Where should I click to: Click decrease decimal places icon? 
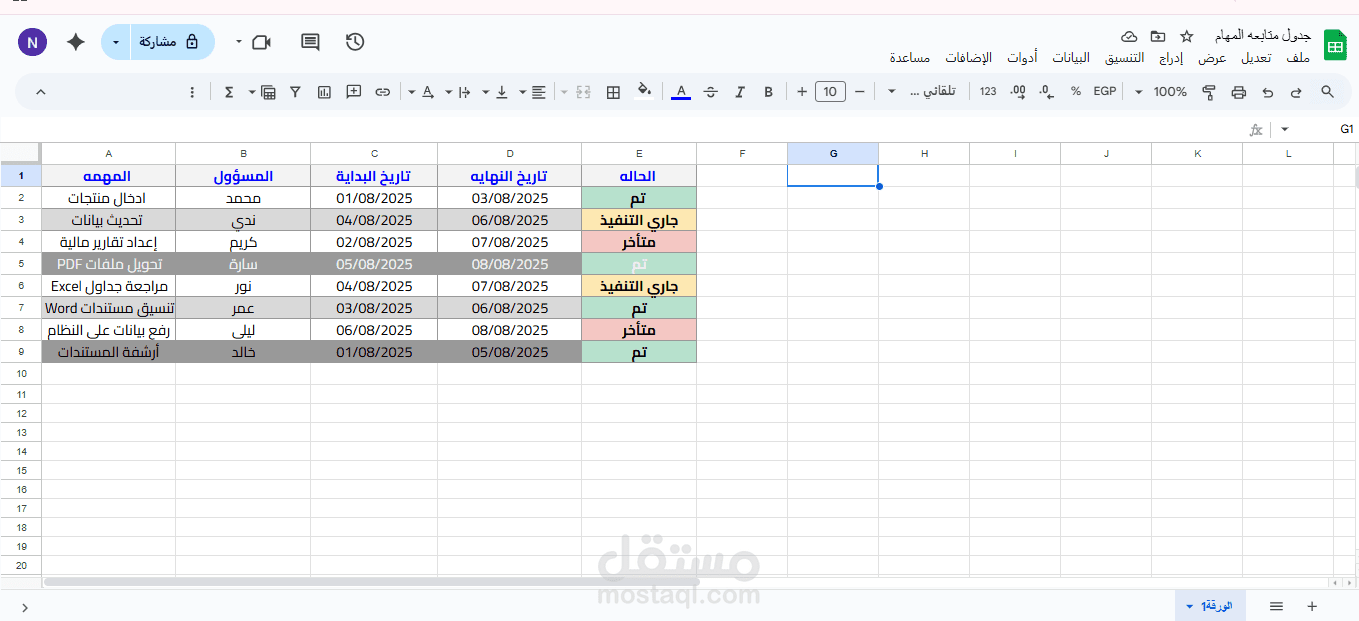pyautogui.click(x=1047, y=92)
